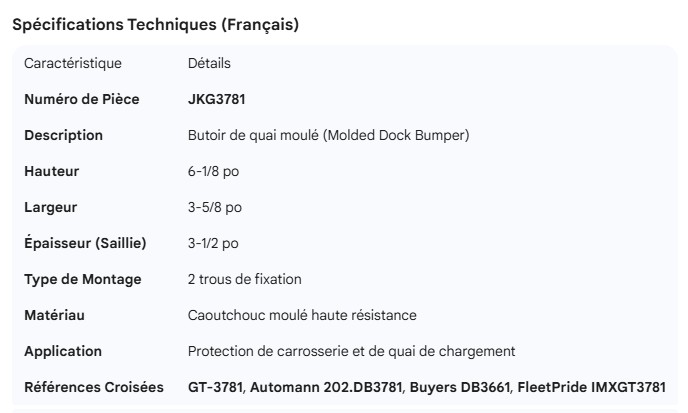This screenshot has height=413, width=688.
Task: Click the Application row label
Action: tap(63, 351)
